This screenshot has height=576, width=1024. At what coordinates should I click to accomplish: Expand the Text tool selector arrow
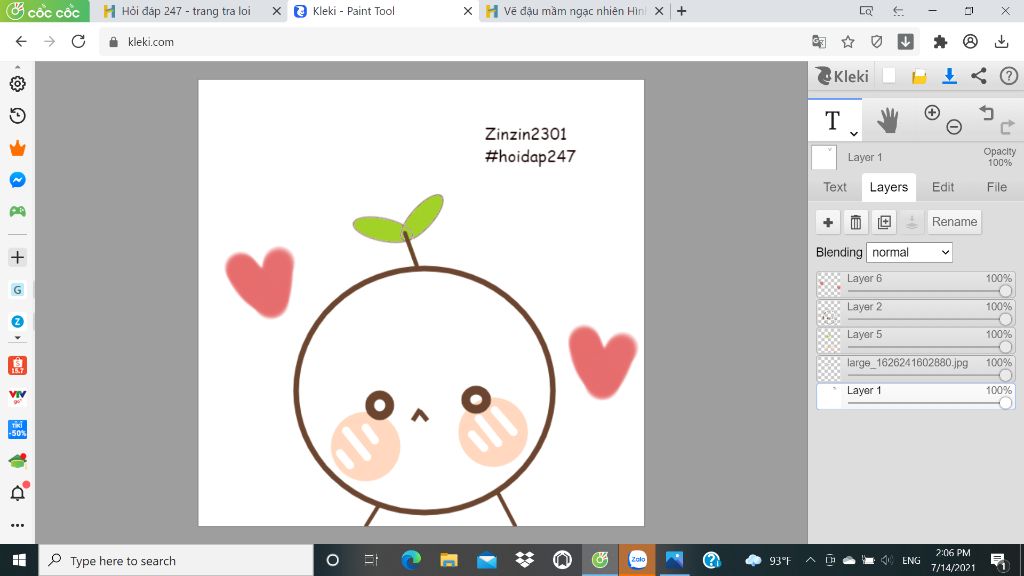click(854, 133)
